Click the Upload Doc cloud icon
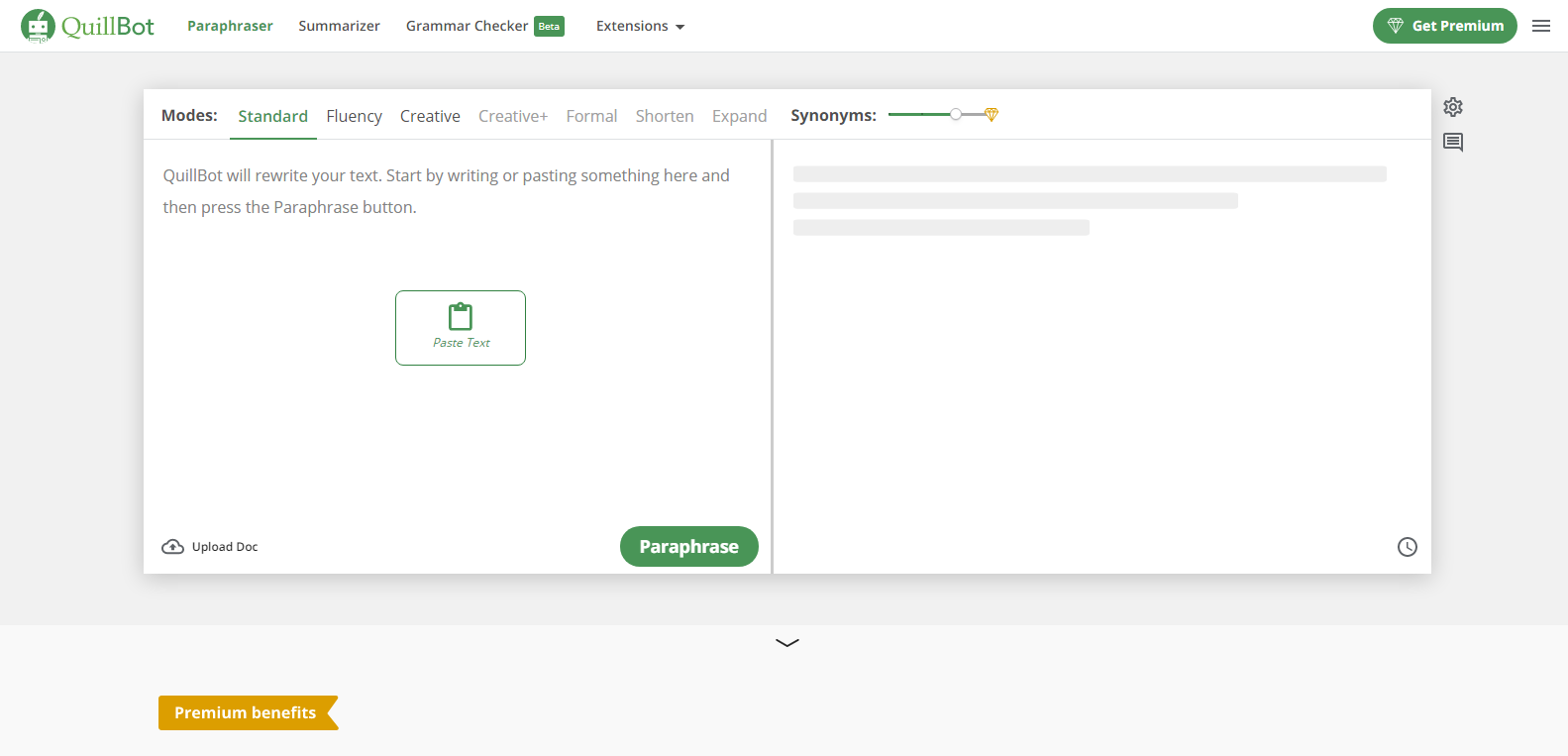 point(172,547)
